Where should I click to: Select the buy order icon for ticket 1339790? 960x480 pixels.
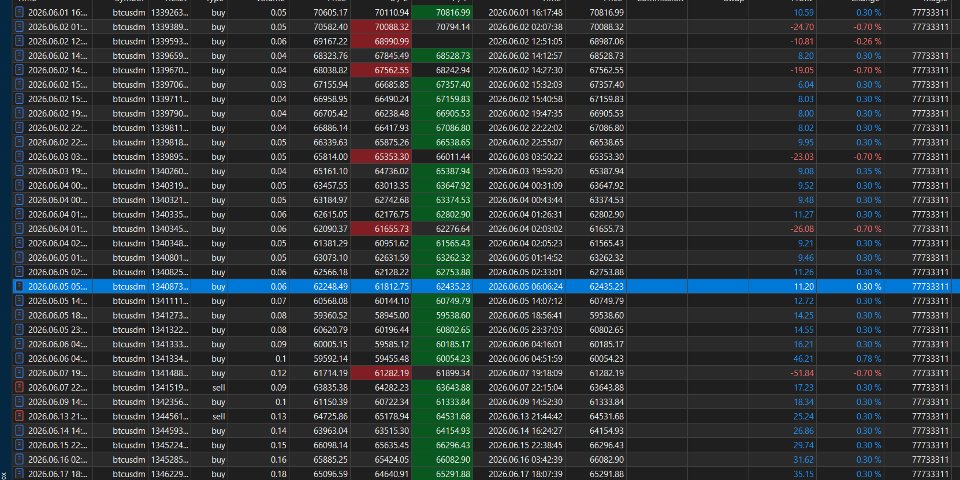pos(19,113)
